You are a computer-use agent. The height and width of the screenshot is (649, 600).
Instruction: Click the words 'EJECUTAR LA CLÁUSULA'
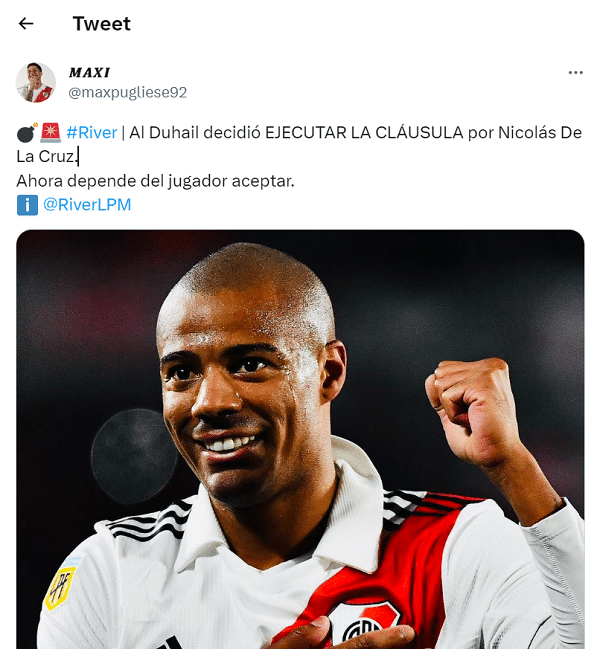point(364,132)
